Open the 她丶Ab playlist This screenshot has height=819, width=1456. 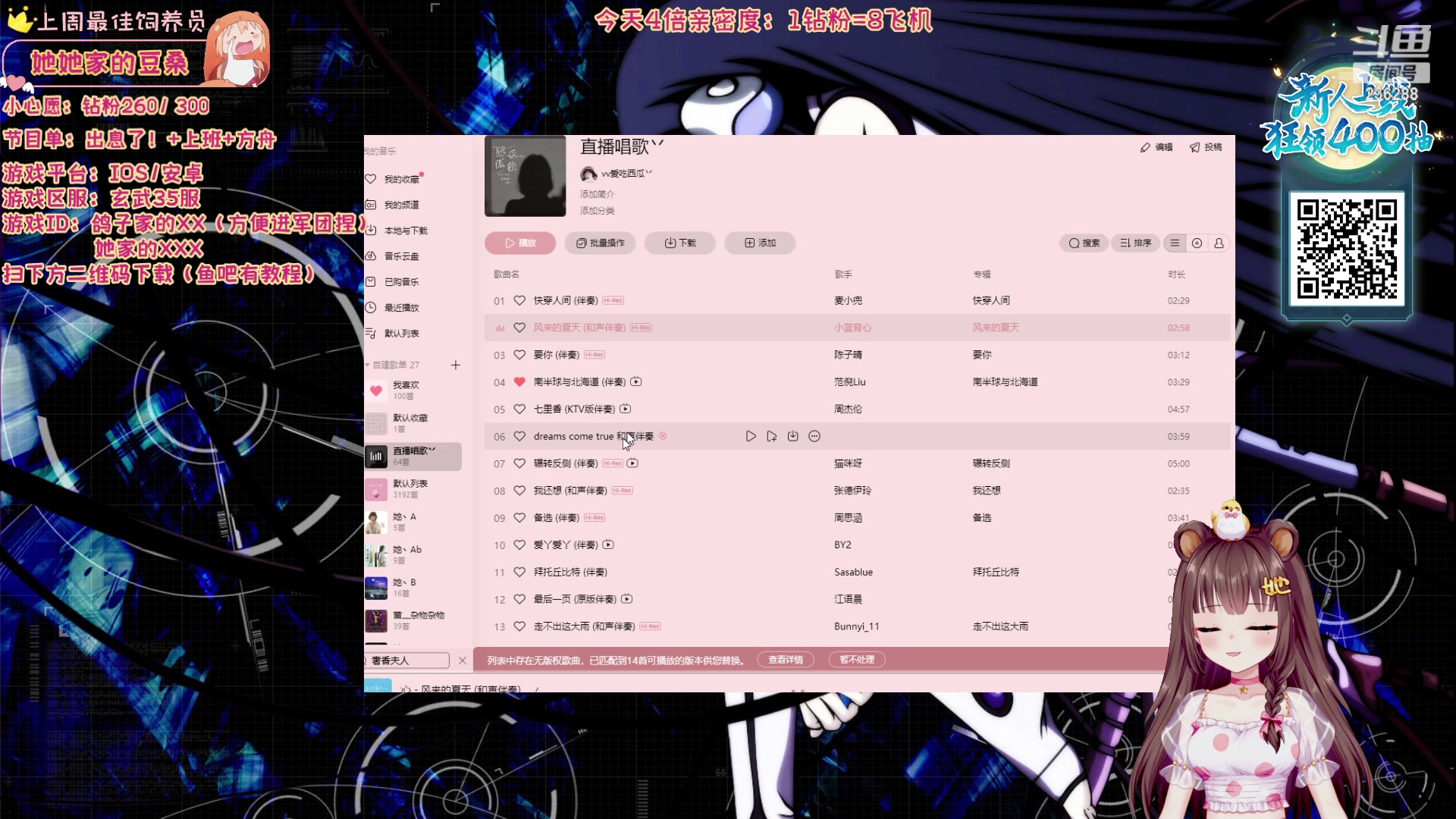[x=413, y=555]
